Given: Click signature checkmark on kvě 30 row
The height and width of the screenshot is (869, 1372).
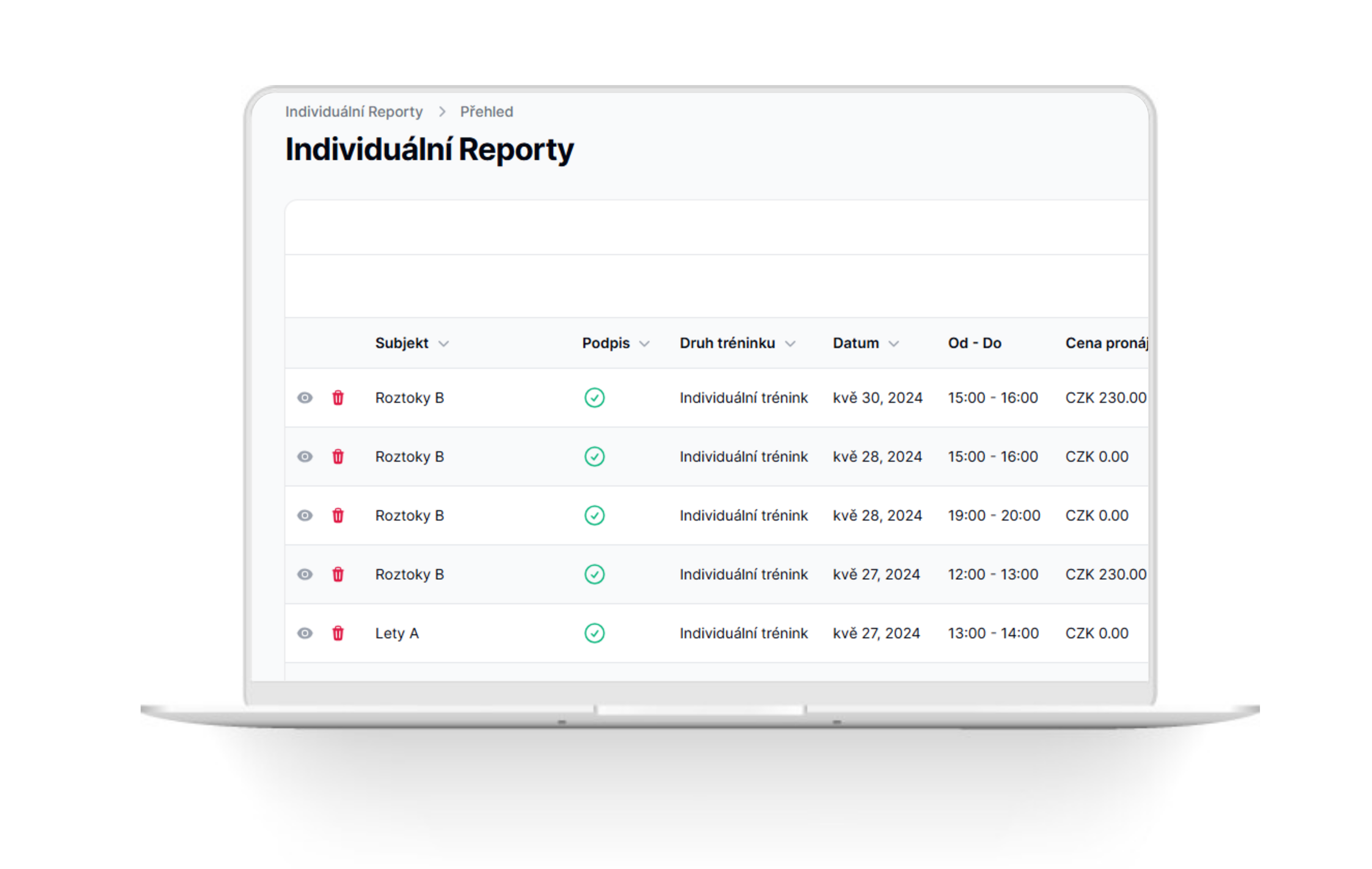Looking at the screenshot, I should pyautogui.click(x=594, y=398).
